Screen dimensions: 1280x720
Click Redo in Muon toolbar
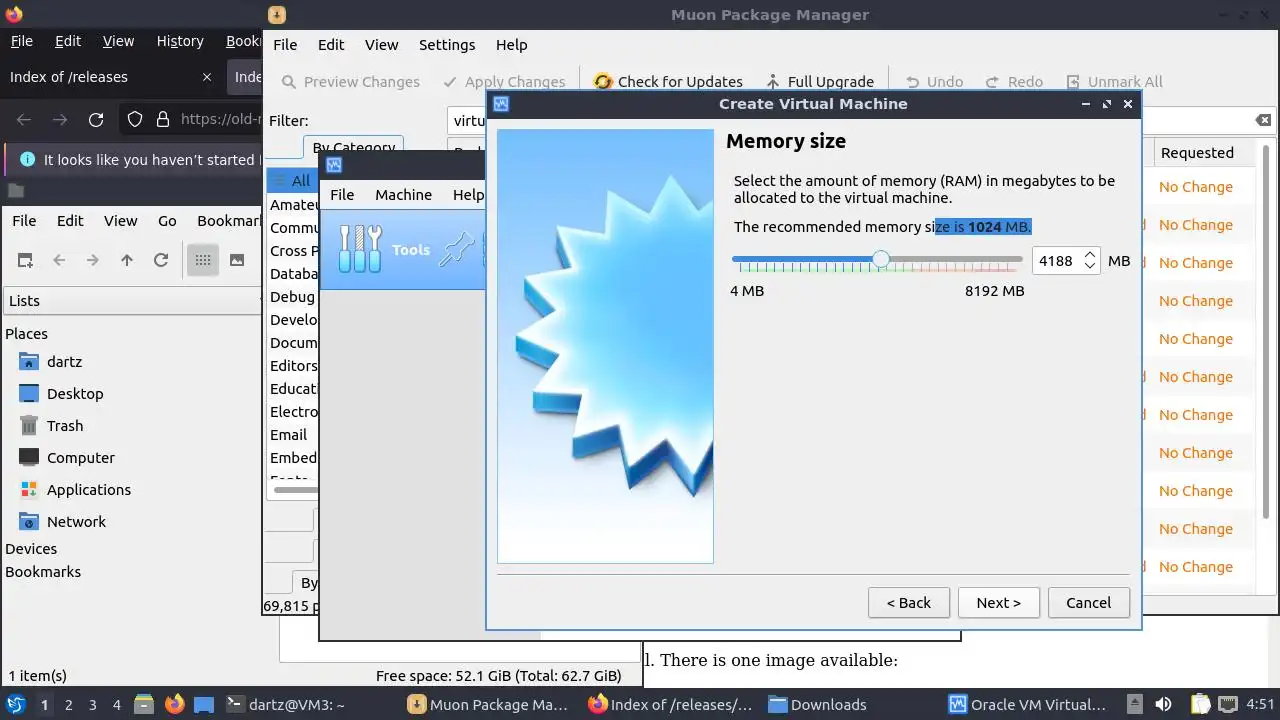click(1014, 82)
